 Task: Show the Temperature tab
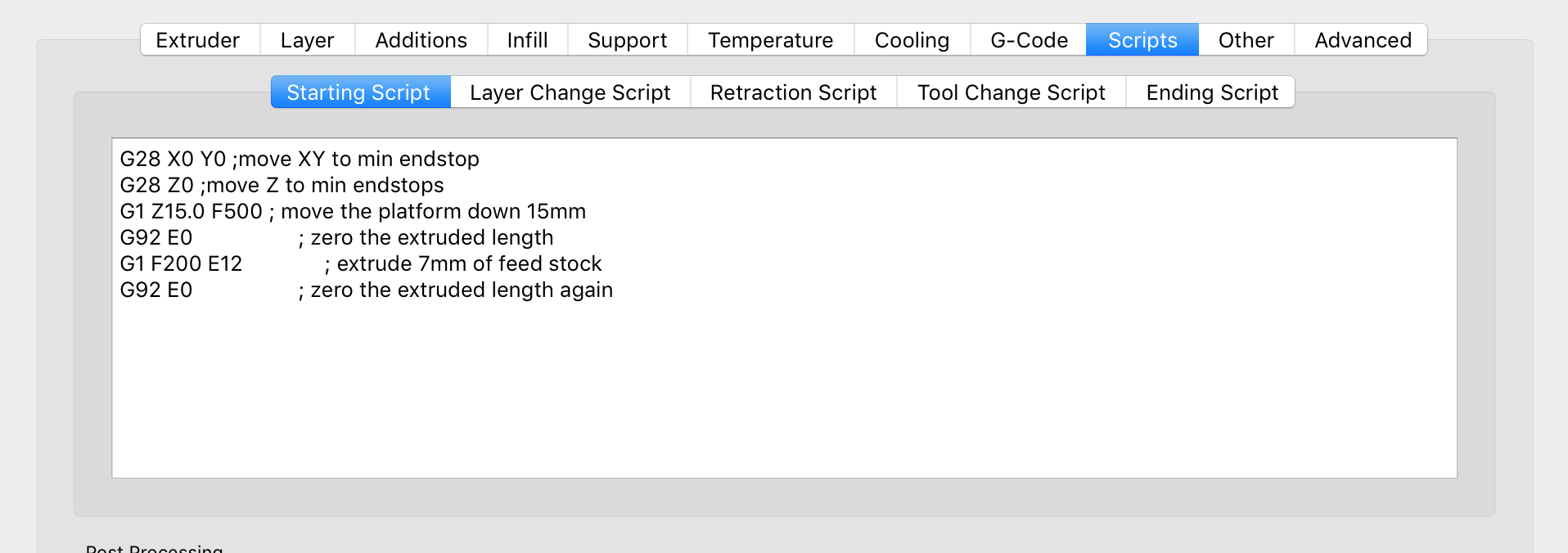tap(770, 40)
